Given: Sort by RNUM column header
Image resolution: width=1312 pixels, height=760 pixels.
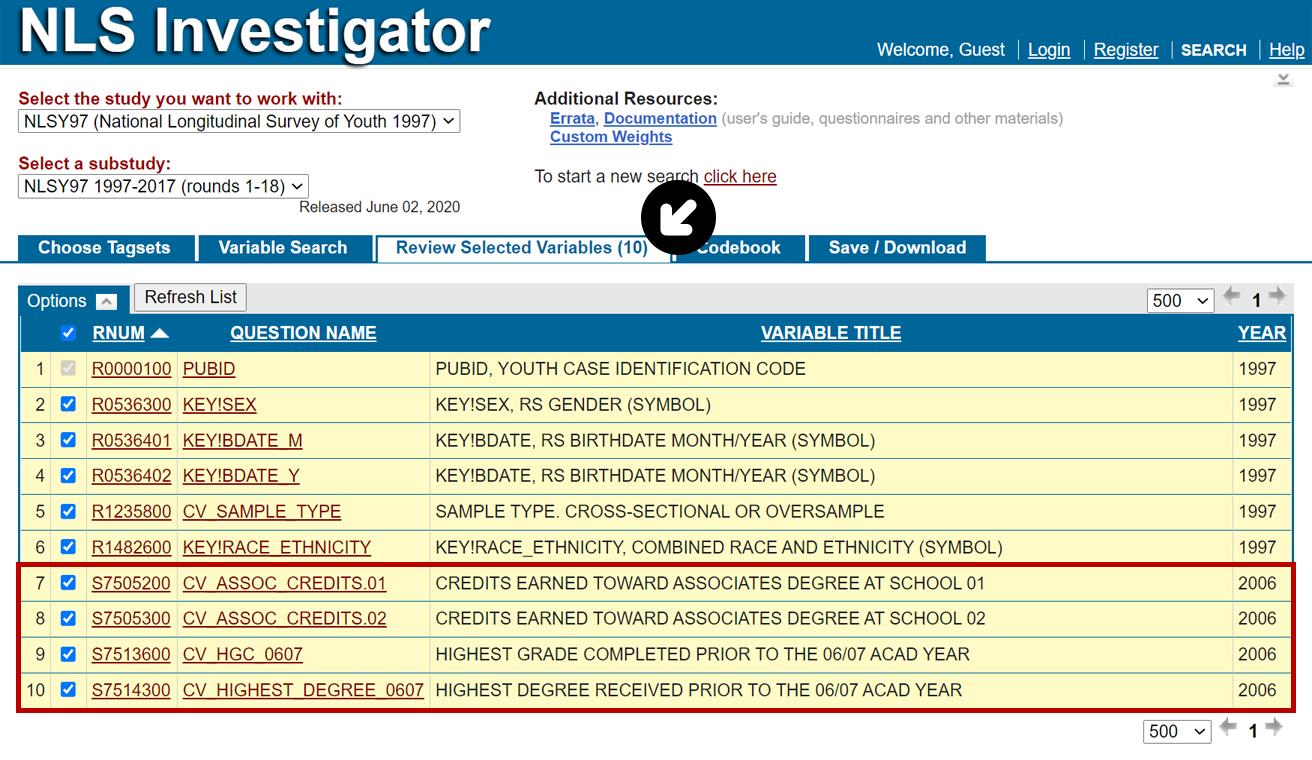Looking at the screenshot, I should click(x=118, y=333).
